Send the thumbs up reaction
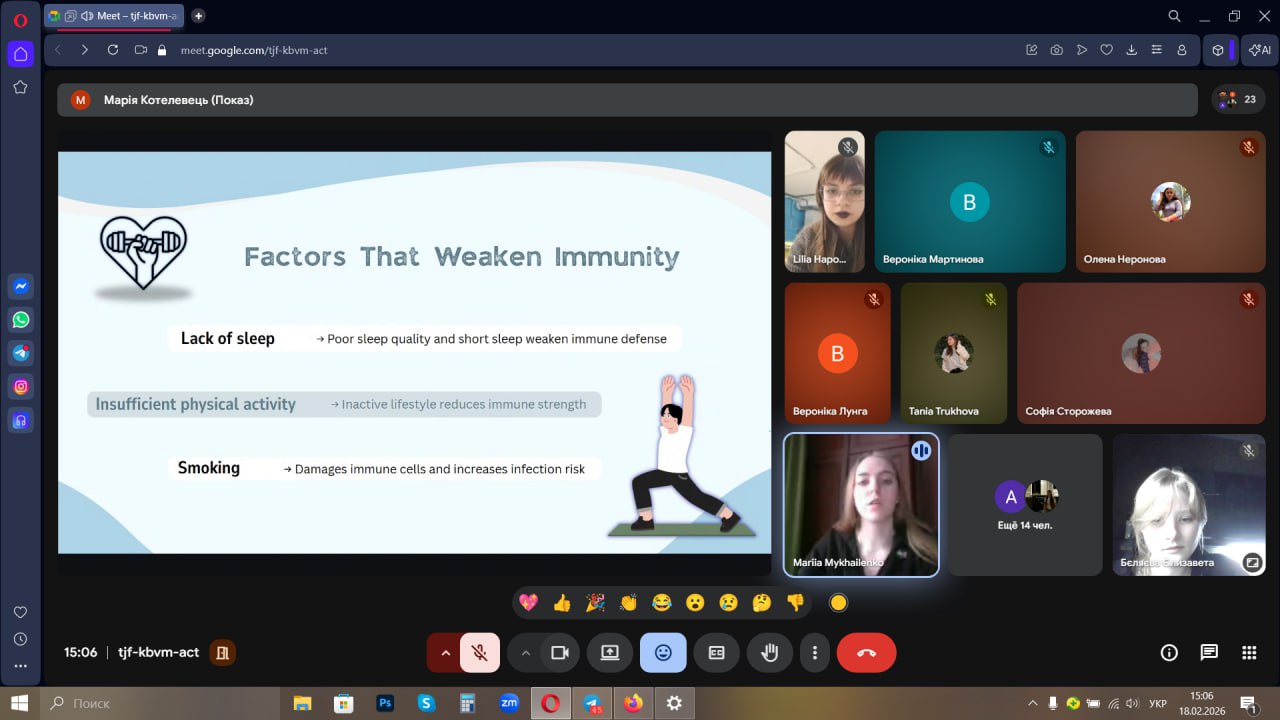Screen dimensions: 1280x720 562,602
